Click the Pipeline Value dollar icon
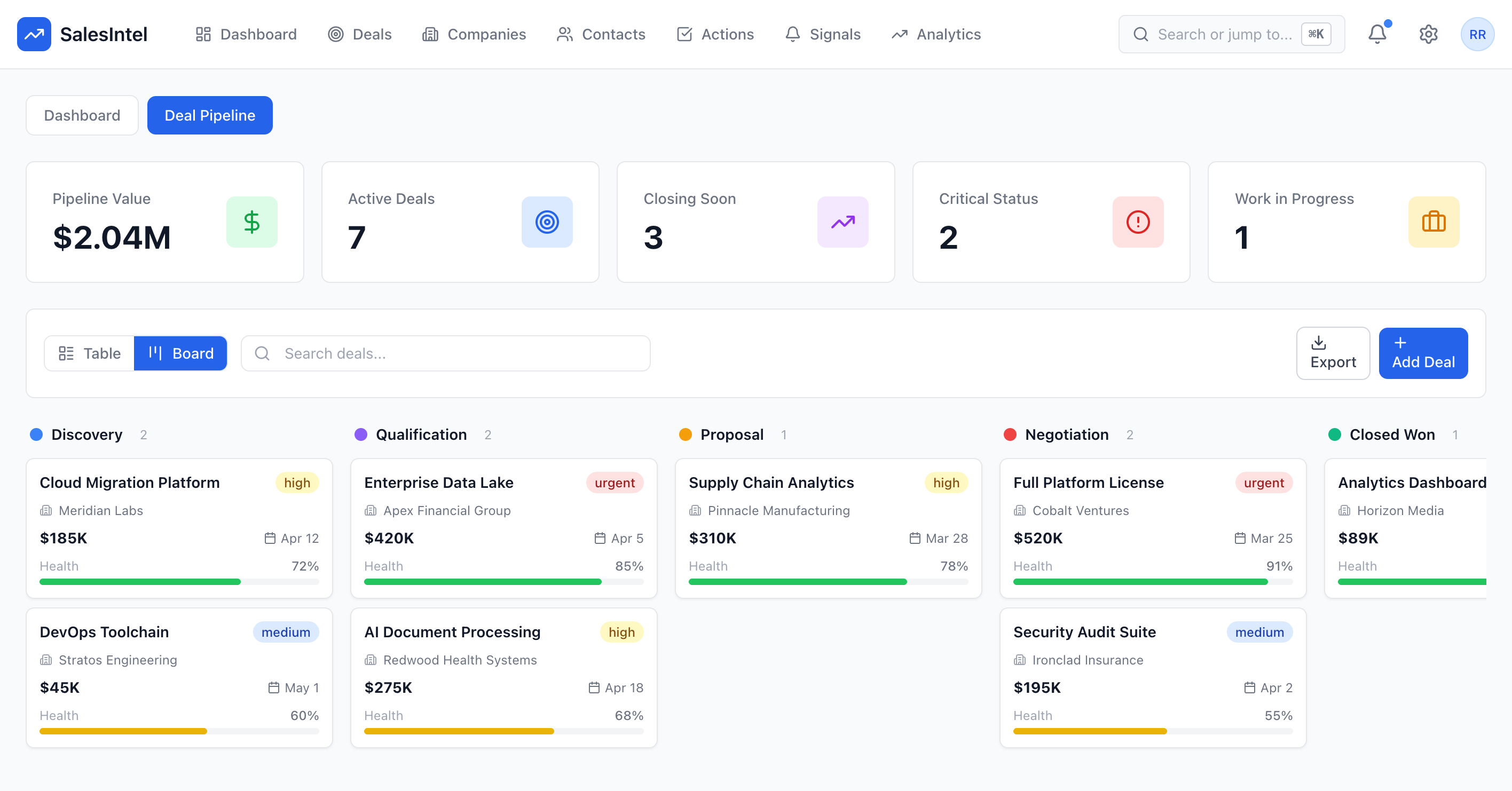Screen dimensions: 1512x791 [252, 222]
